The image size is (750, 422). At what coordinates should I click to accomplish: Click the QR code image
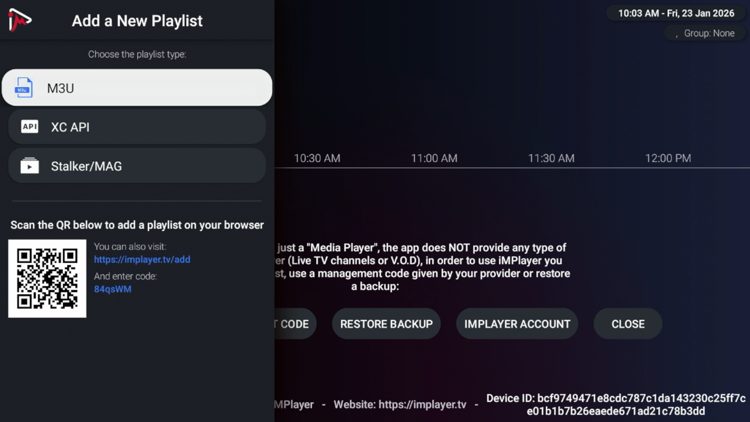click(47, 278)
